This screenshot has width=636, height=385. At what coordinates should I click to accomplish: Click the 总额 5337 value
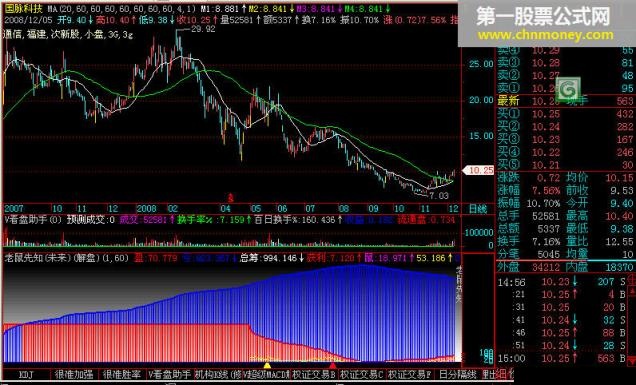pyautogui.click(x=548, y=229)
